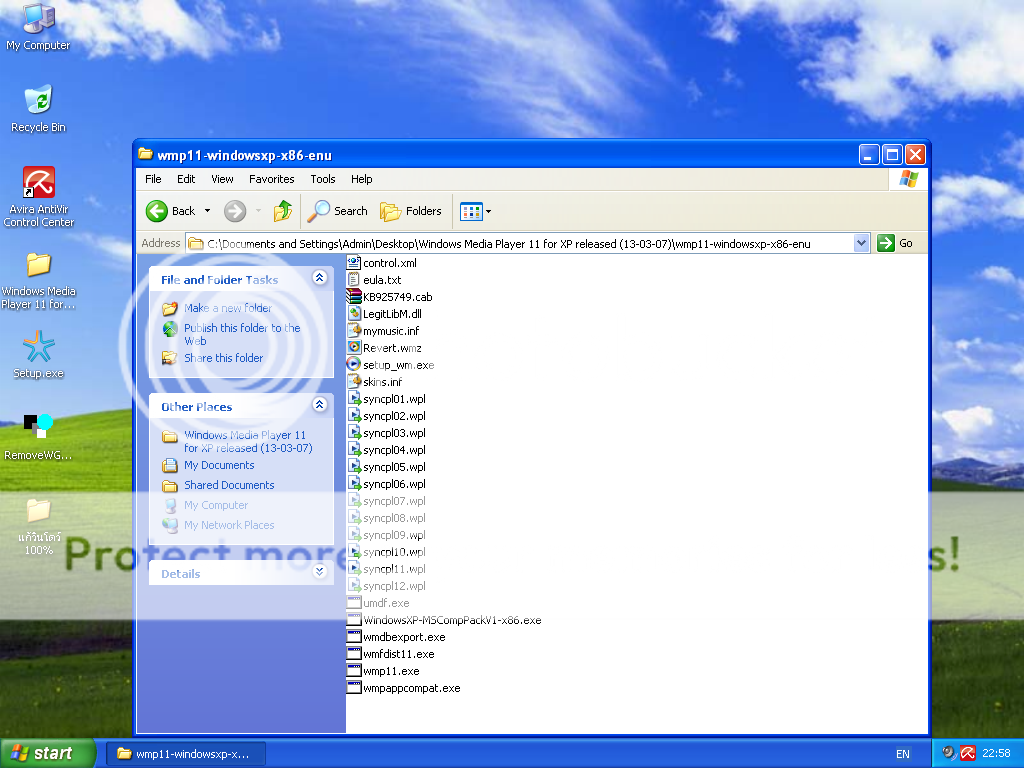Open the Help menu
Image resolution: width=1024 pixels, height=768 pixels.
[x=361, y=179]
